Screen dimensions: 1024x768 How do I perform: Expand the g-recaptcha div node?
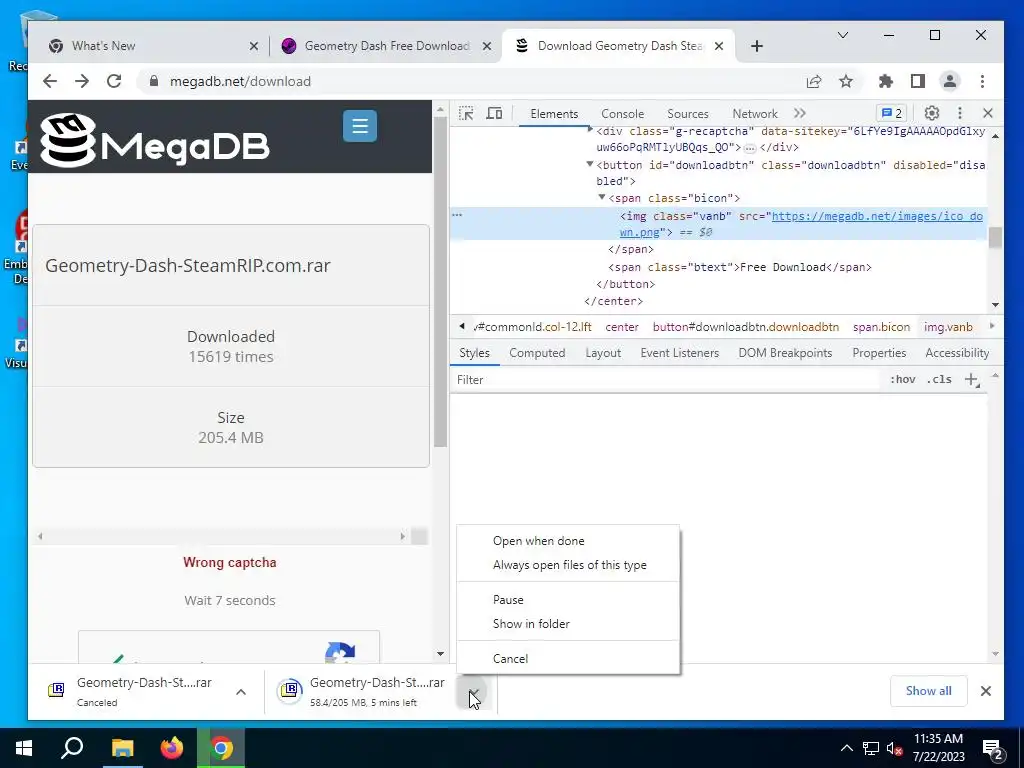590,131
